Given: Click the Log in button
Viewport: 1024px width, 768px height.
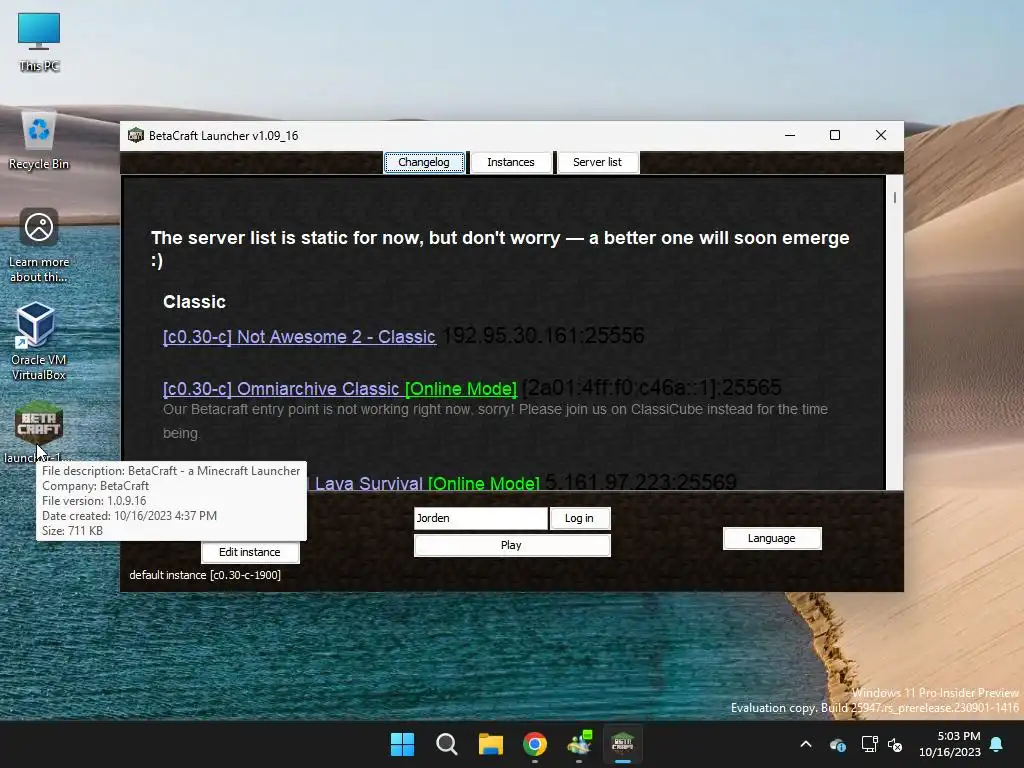Looking at the screenshot, I should (x=579, y=519).
